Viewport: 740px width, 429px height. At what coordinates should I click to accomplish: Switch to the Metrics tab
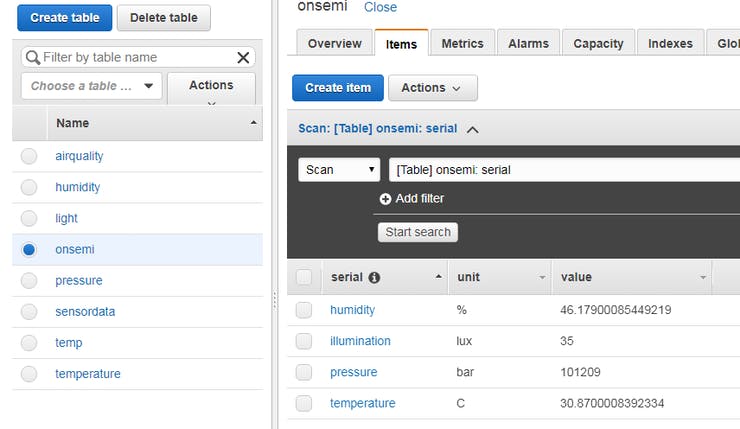click(462, 44)
